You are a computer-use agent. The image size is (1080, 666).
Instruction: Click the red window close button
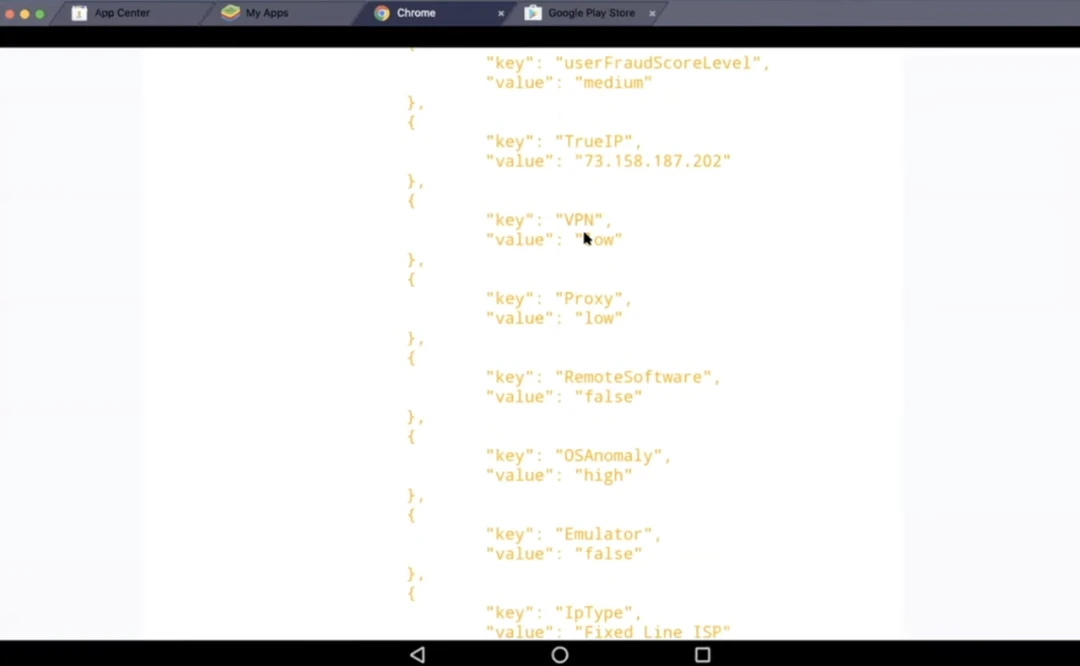click(x=10, y=14)
